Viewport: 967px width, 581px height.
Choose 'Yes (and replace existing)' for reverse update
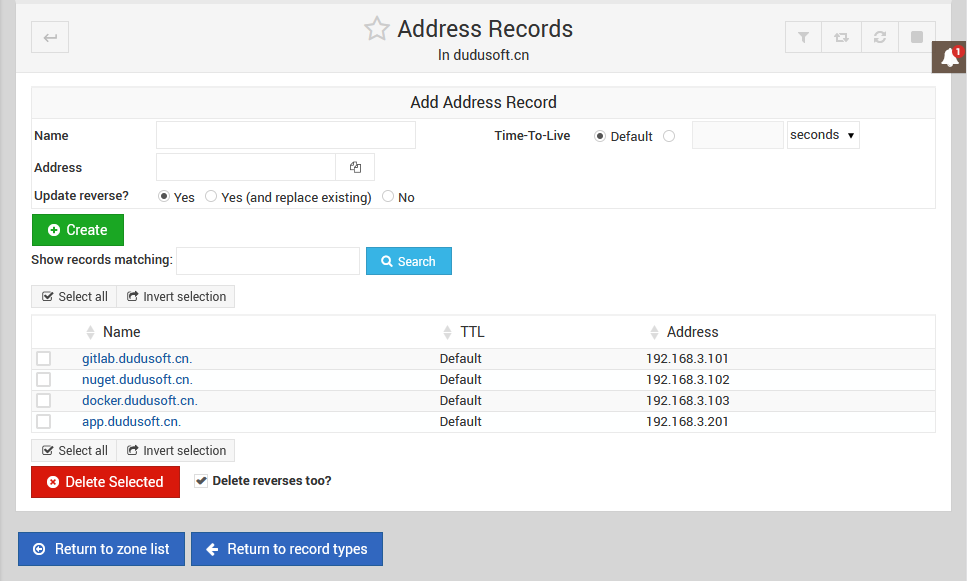[211, 197]
